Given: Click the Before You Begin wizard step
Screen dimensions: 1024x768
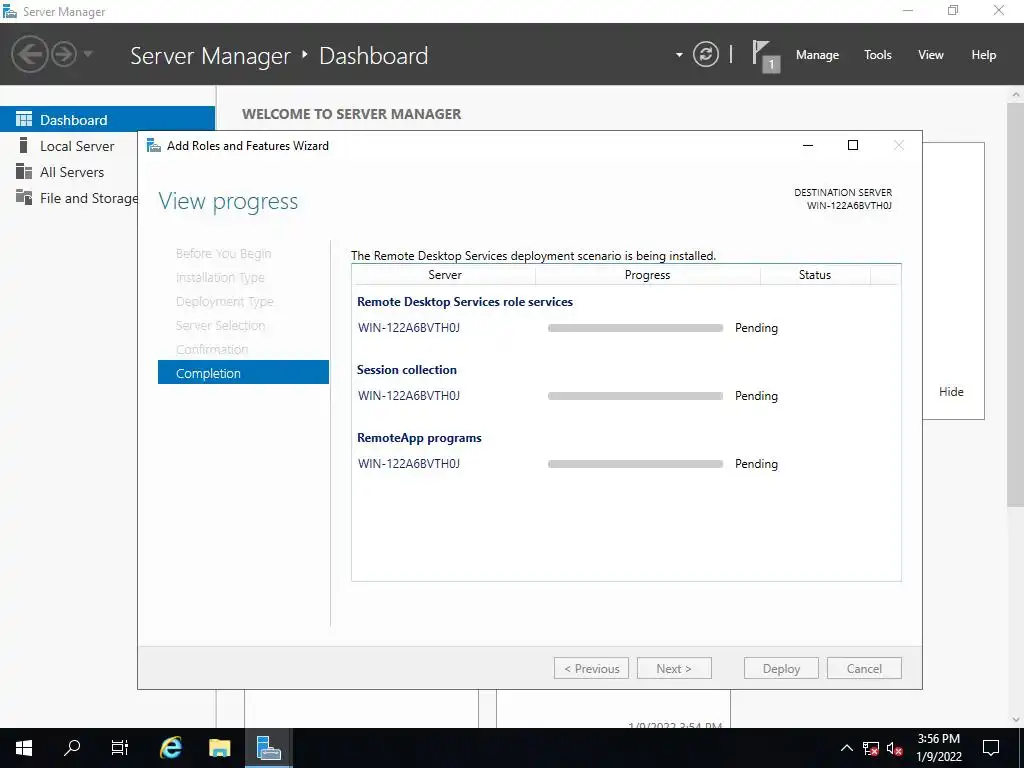Looking at the screenshot, I should 223,253.
